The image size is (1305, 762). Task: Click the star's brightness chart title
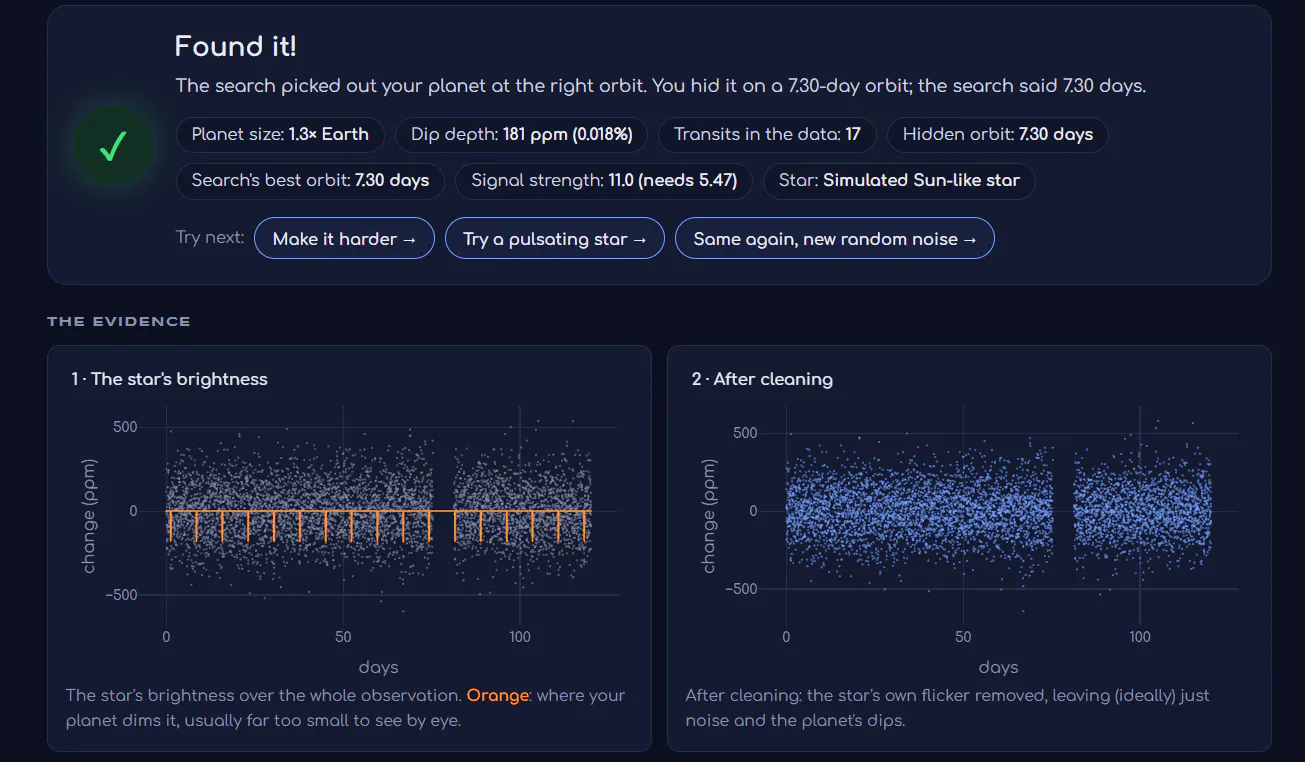[170, 379]
